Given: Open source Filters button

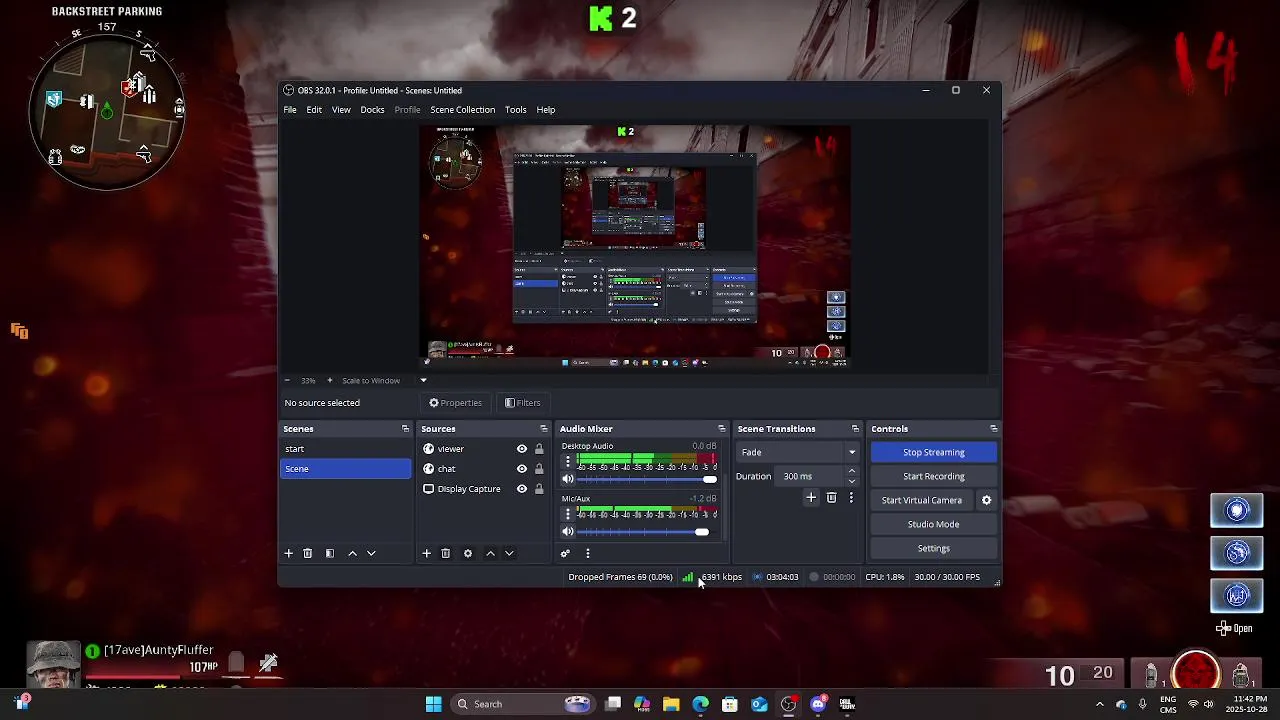Looking at the screenshot, I should coord(523,403).
